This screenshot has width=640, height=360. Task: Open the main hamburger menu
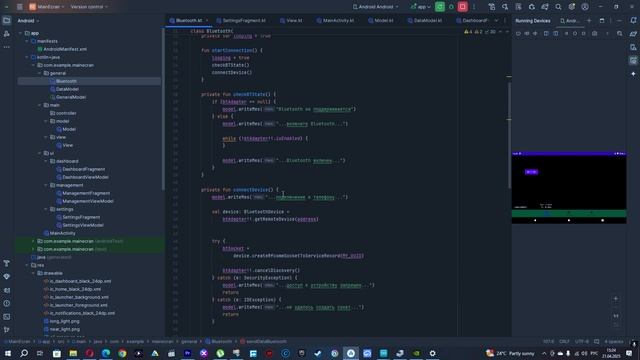pyautogui.click(x=19, y=7)
